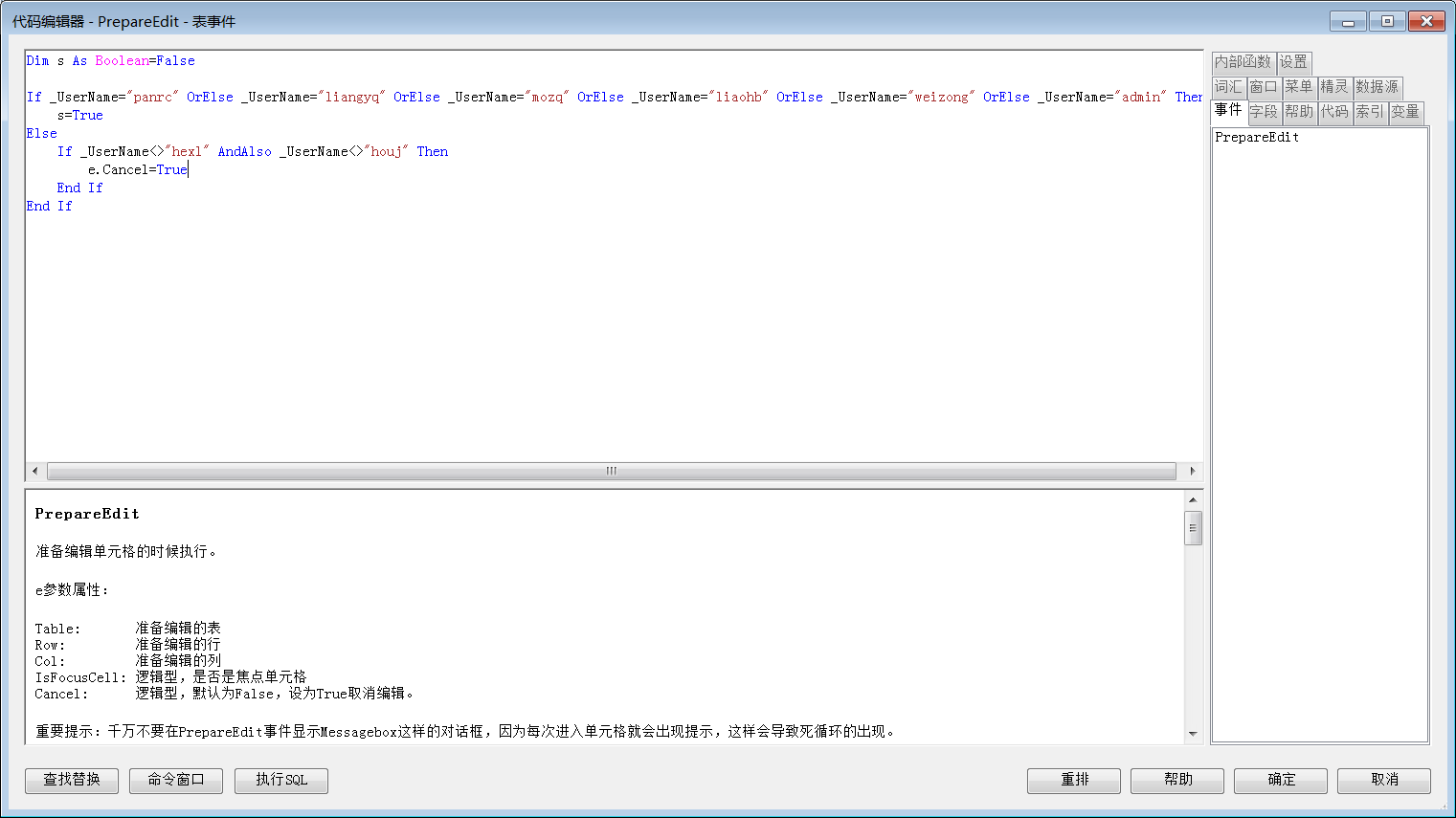Screen dimensions: 1456x818
Task: Switch to the 内部函数 tab
Action: pos(1243,62)
